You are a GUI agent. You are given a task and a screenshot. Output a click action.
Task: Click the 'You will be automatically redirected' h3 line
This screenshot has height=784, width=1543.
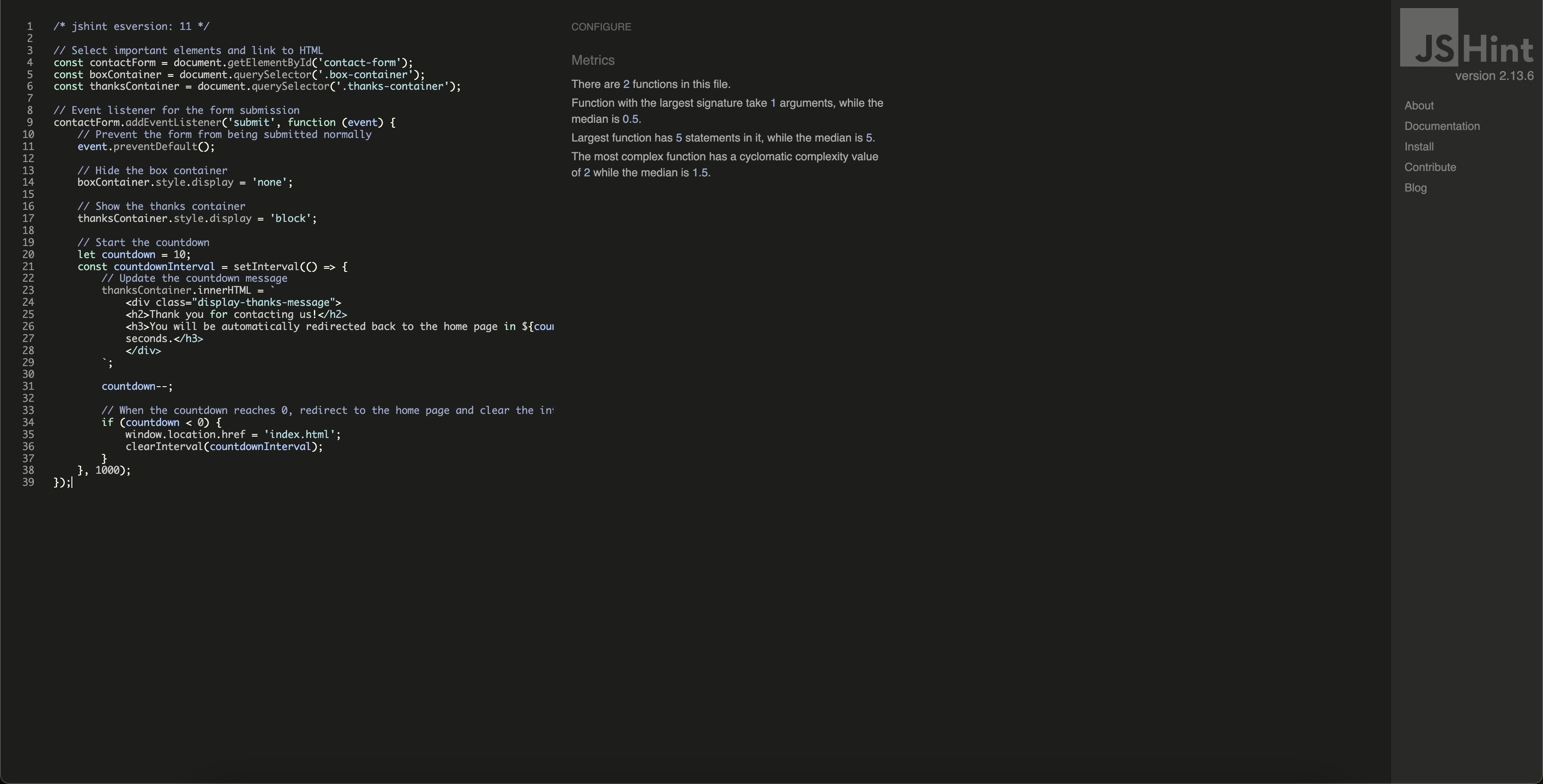(x=340, y=326)
